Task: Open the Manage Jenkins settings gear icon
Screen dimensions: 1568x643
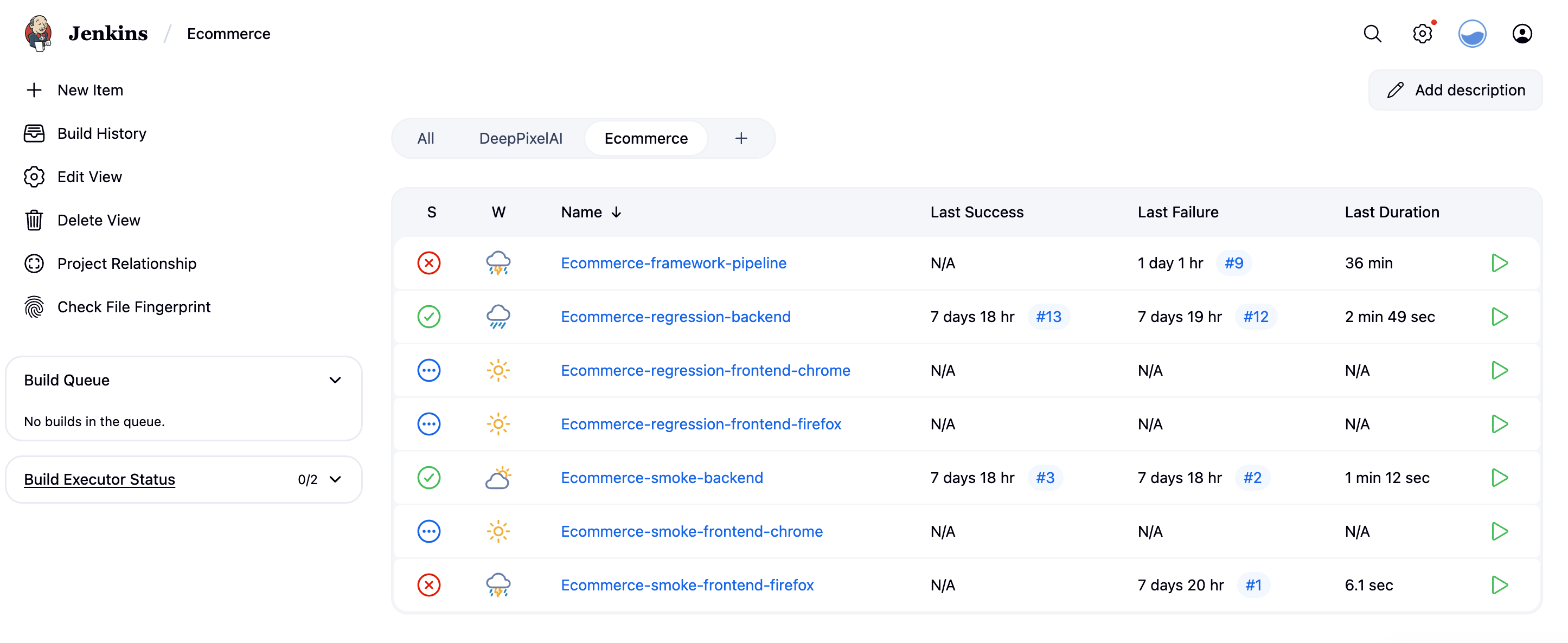Action: pos(1423,34)
